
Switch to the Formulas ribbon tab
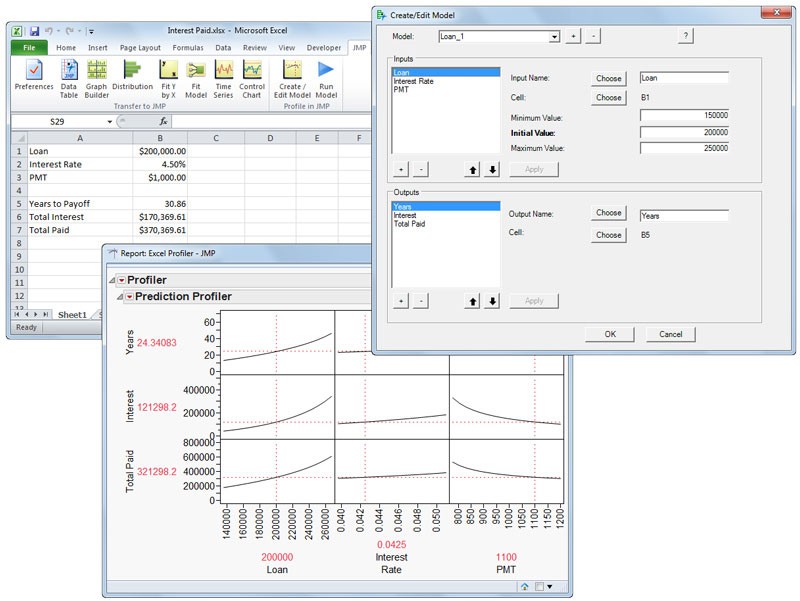pyautogui.click(x=187, y=47)
